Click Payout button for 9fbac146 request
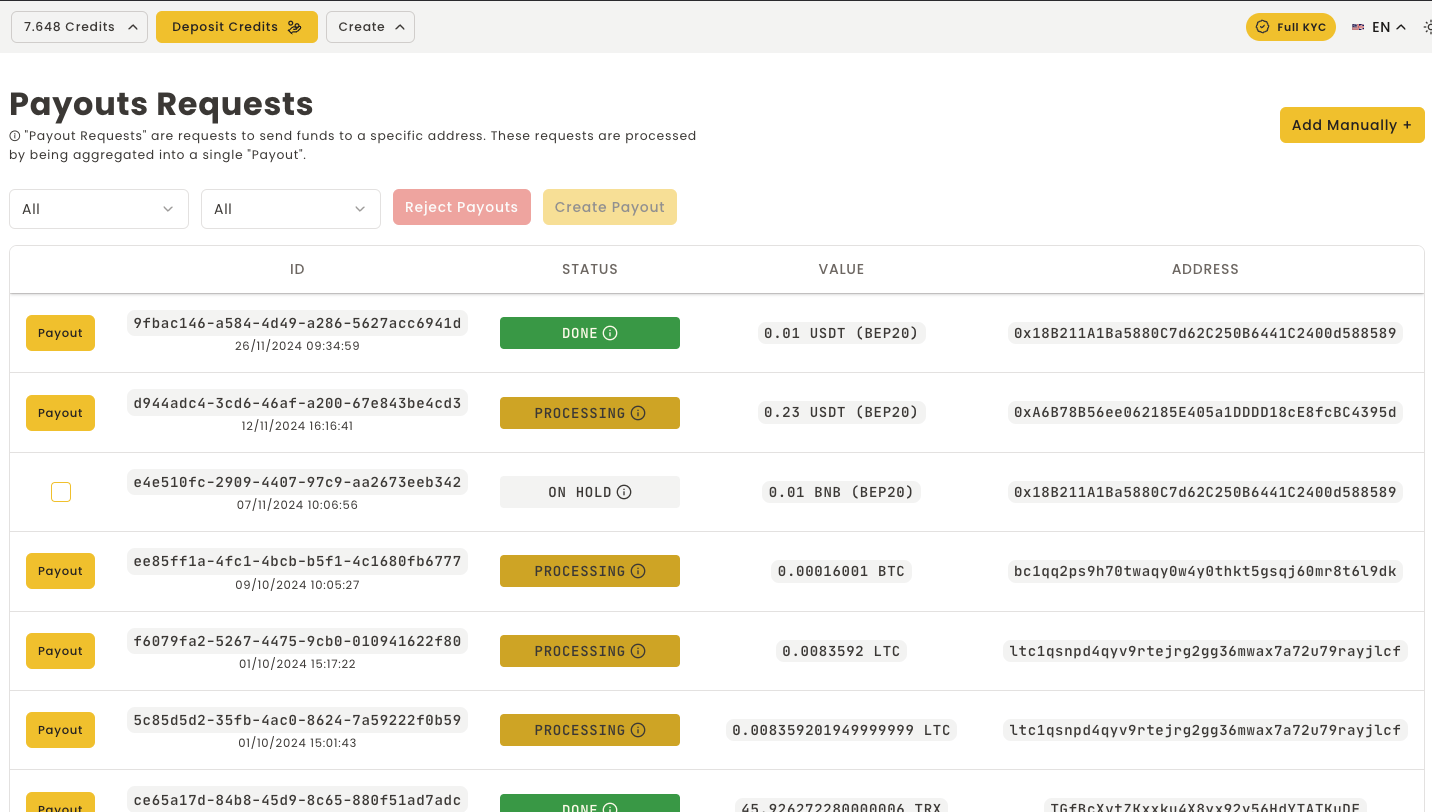Screen dimensions: 1432x812 click(60, 333)
